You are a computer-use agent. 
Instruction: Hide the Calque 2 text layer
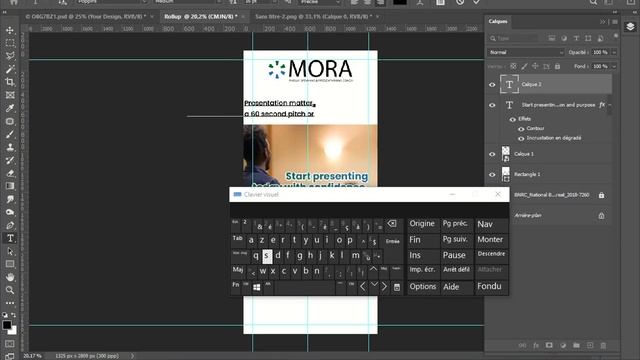(x=492, y=84)
